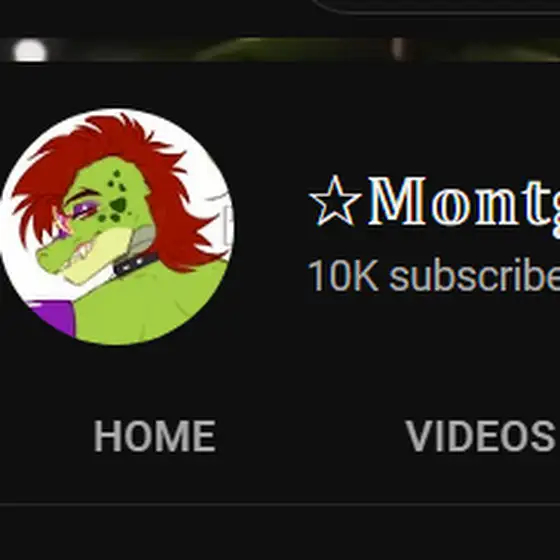Screen dimensions: 560x560
Task: Switch to the VIDEOS tab
Action: point(480,436)
